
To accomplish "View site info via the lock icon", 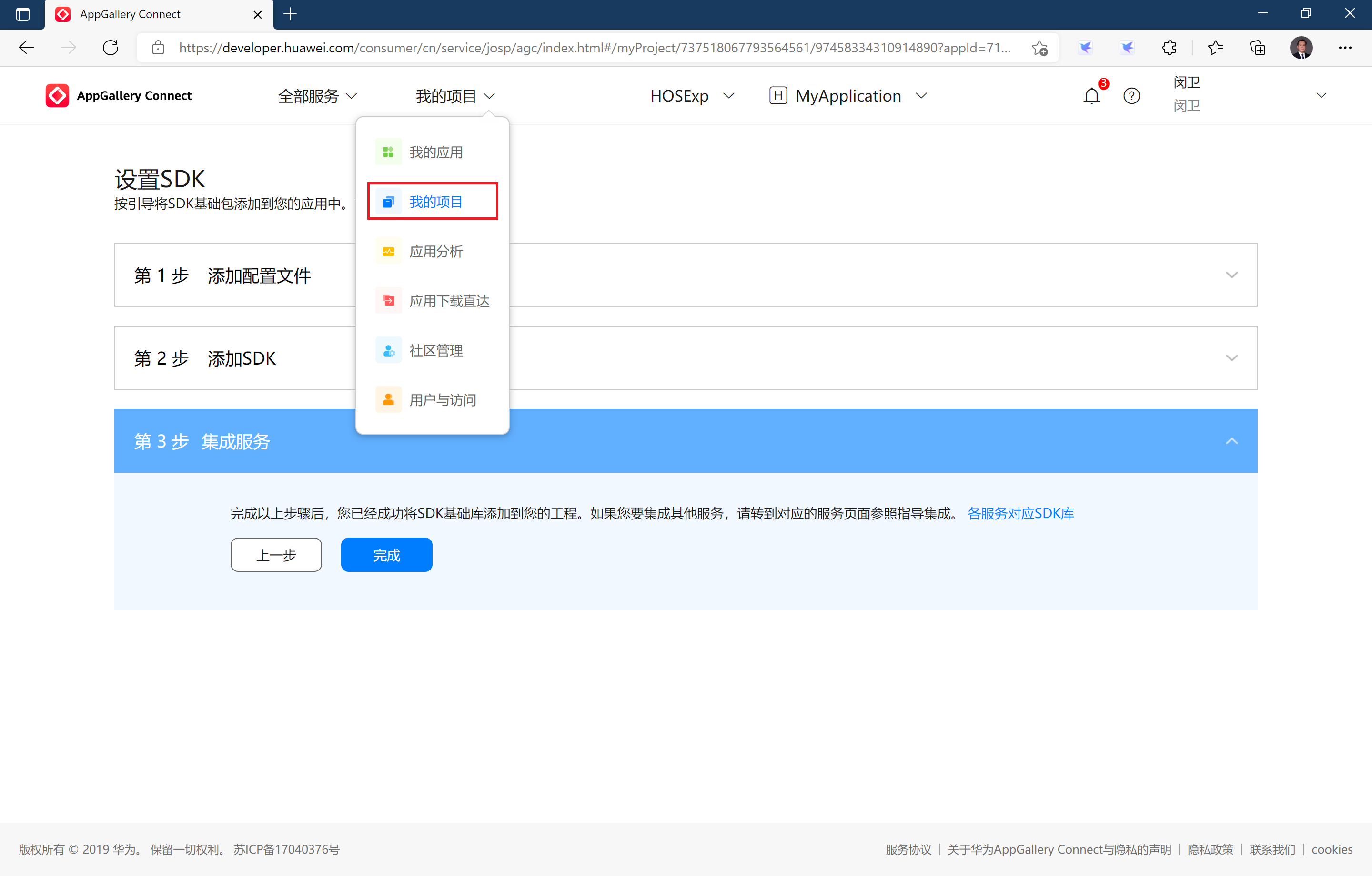I will pyautogui.click(x=158, y=48).
